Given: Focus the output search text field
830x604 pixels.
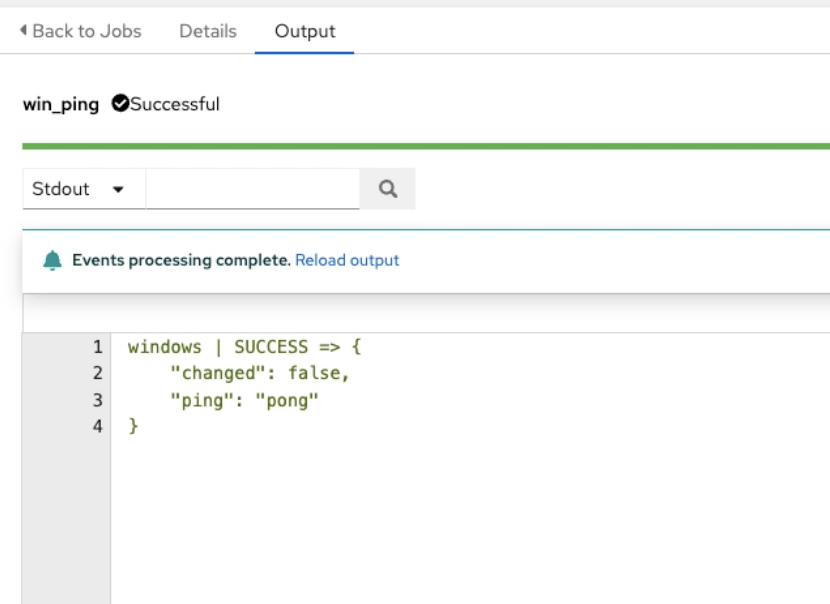Looking at the screenshot, I should (x=252, y=189).
